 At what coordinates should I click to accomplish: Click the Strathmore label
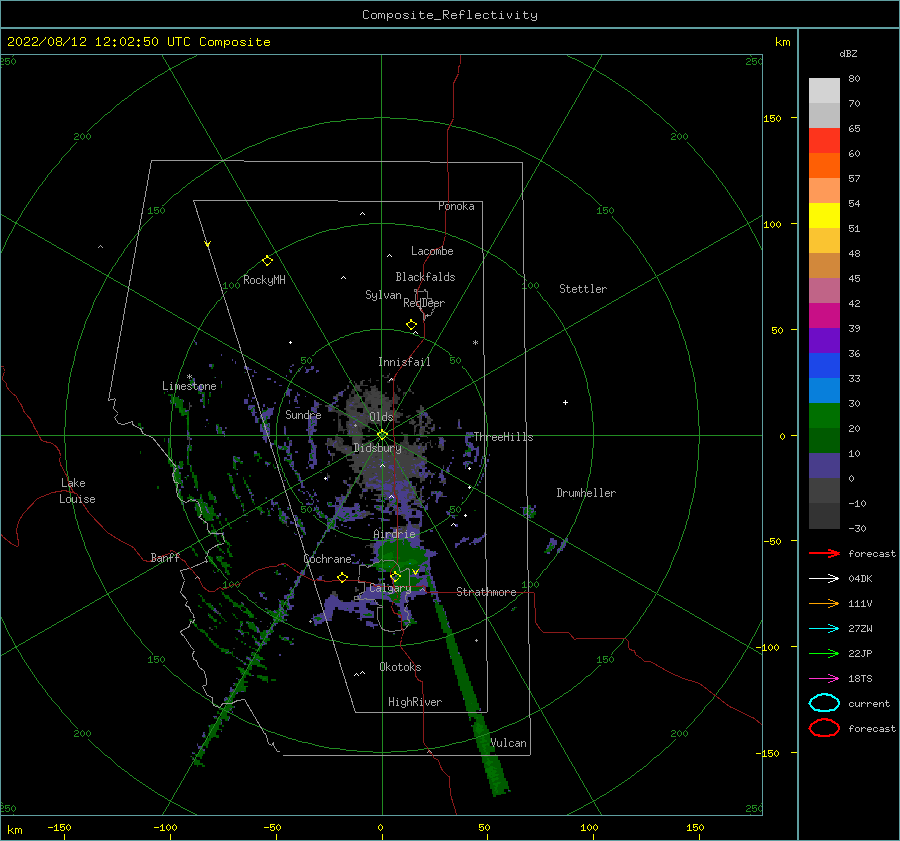[x=486, y=592]
